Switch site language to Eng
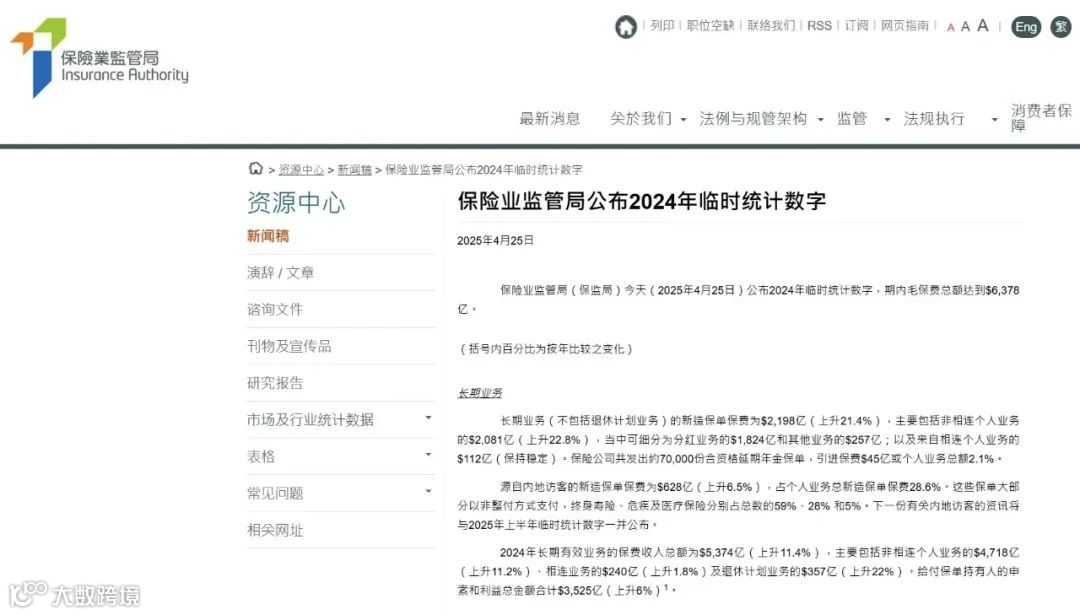 point(1025,27)
